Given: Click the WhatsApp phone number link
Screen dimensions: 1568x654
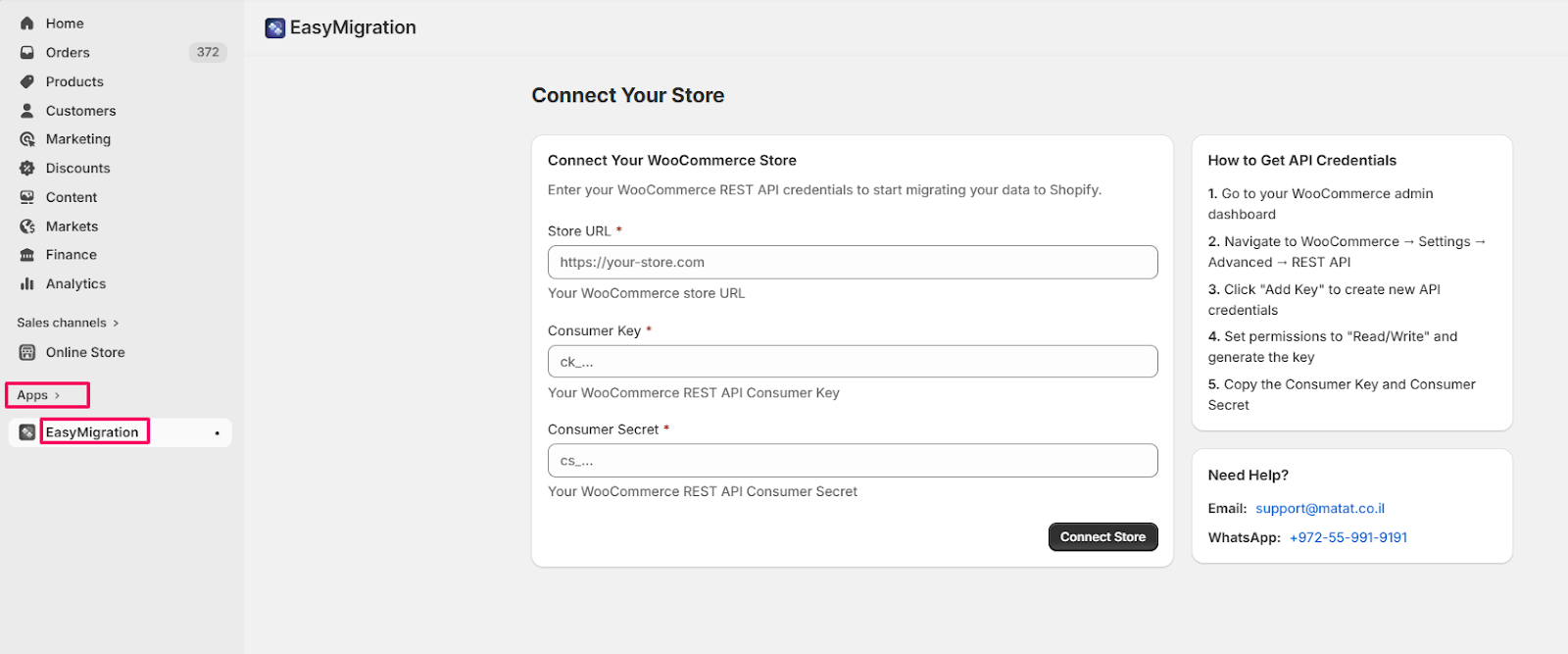Looking at the screenshot, I should [1347, 538].
